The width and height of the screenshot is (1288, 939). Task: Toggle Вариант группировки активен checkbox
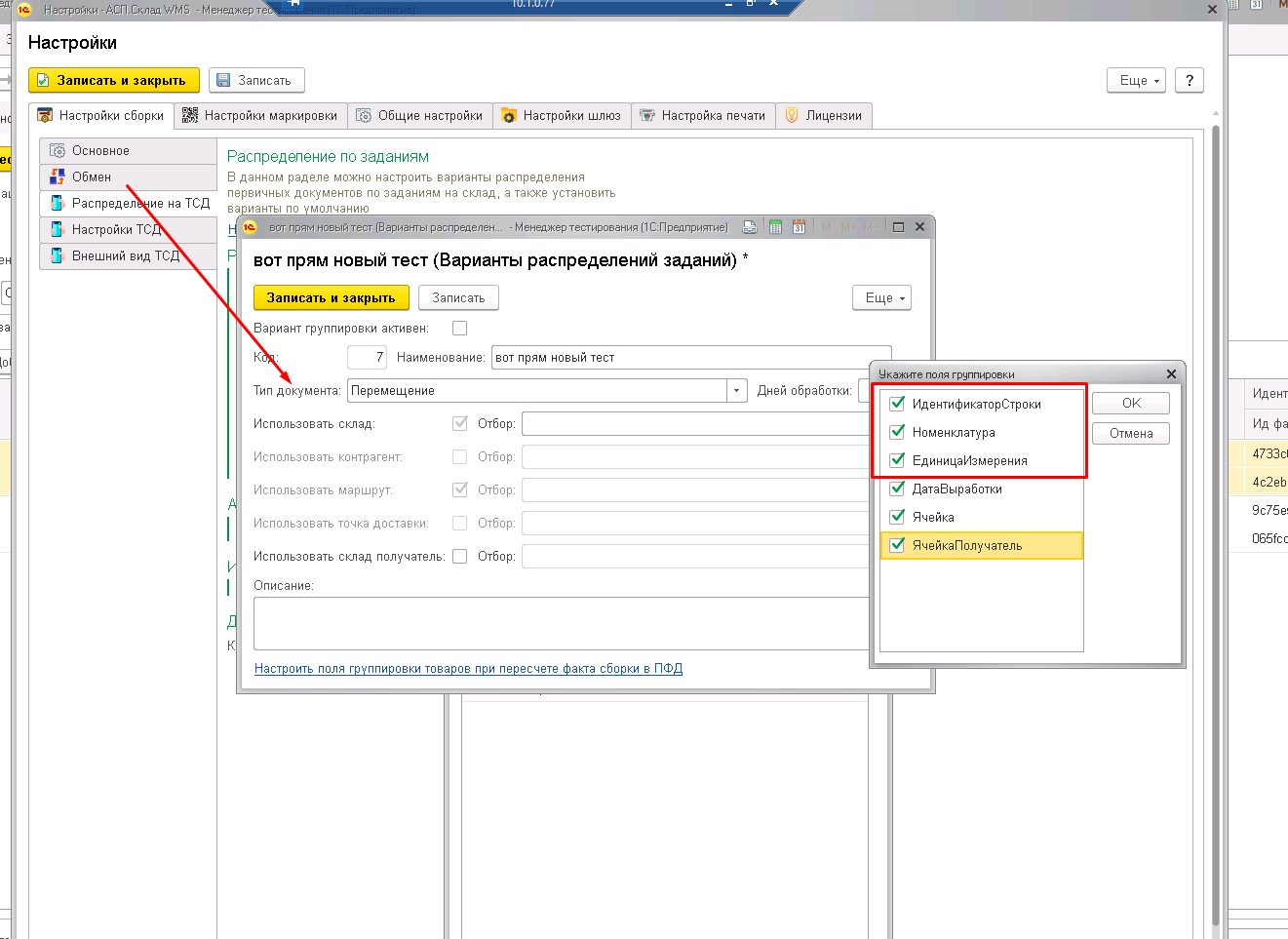pyautogui.click(x=460, y=329)
